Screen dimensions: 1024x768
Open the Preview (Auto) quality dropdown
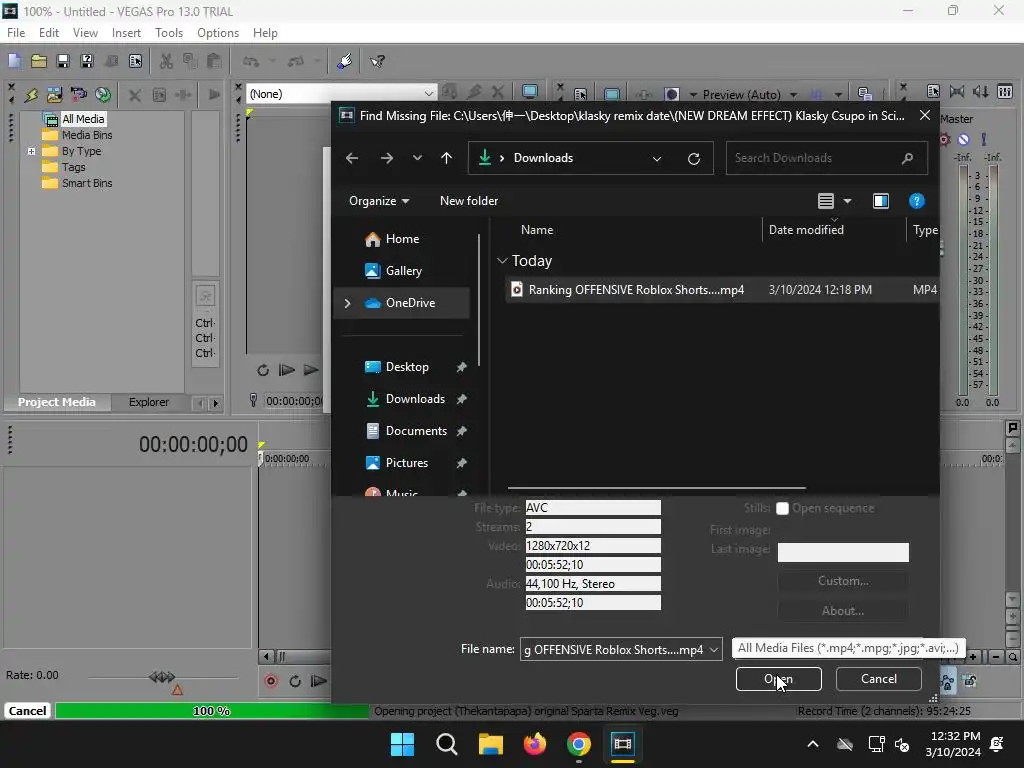click(x=793, y=95)
